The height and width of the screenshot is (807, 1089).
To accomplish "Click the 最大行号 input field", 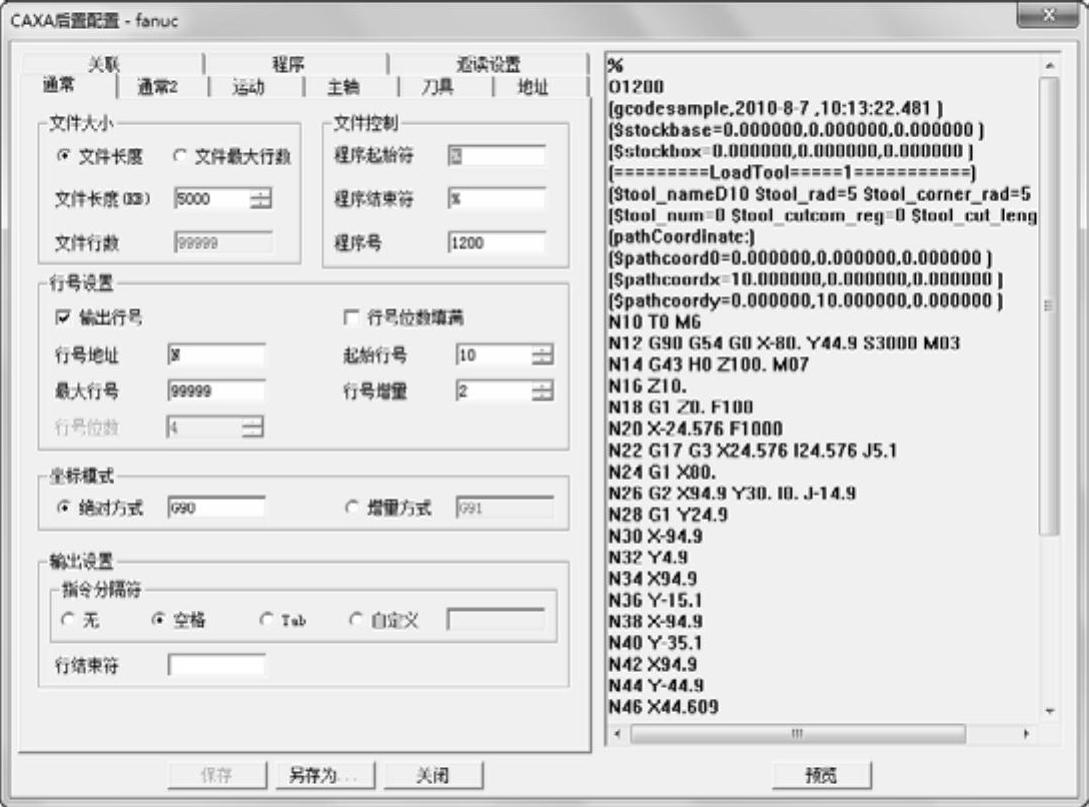I will point(216,391).
